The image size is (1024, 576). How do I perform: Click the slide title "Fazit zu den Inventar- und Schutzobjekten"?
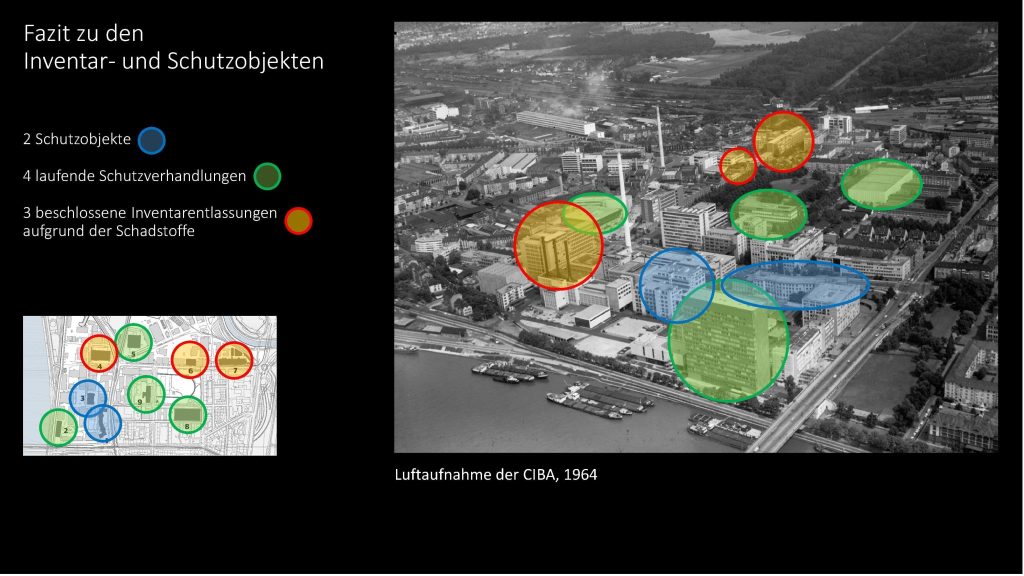pyautogui.click(x=173, y=48)
